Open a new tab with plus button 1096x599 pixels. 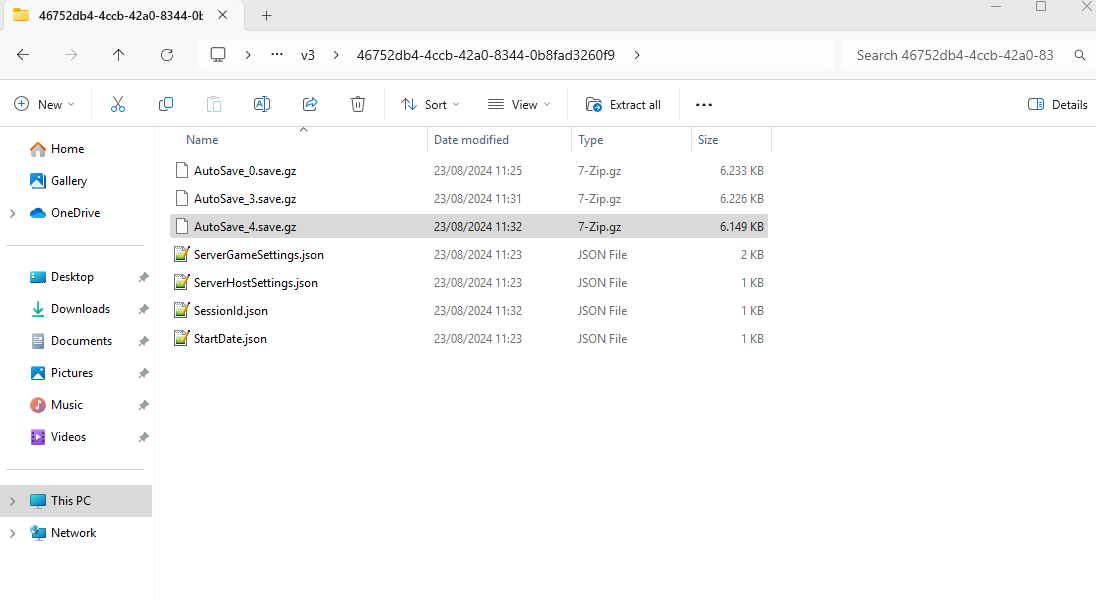pos(266,15)
